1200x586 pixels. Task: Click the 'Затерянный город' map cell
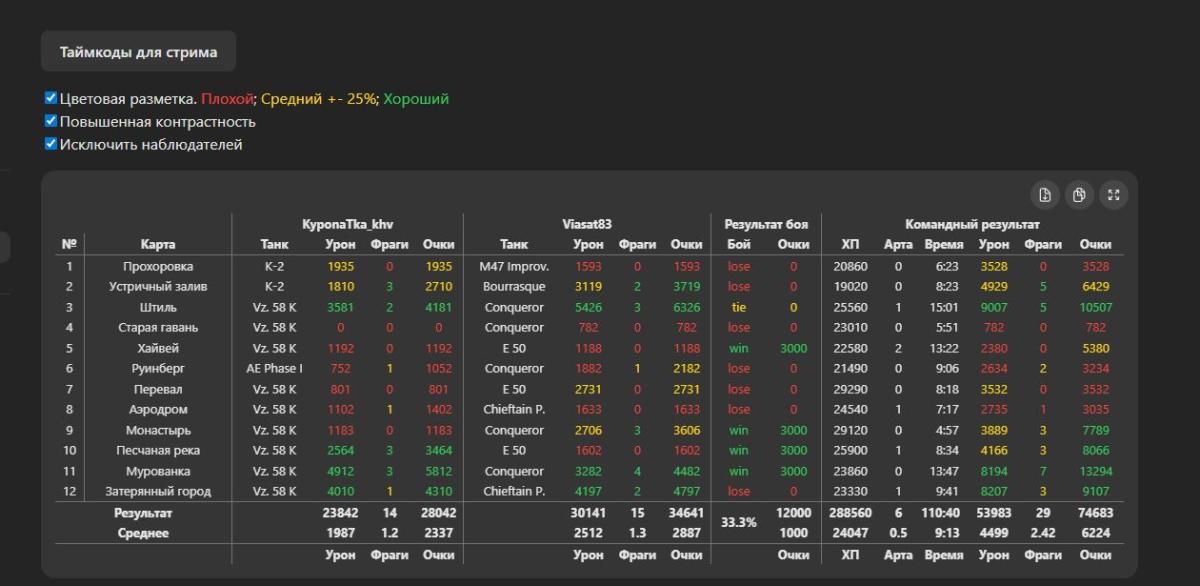pyautogui.click(x=158, y=492)
